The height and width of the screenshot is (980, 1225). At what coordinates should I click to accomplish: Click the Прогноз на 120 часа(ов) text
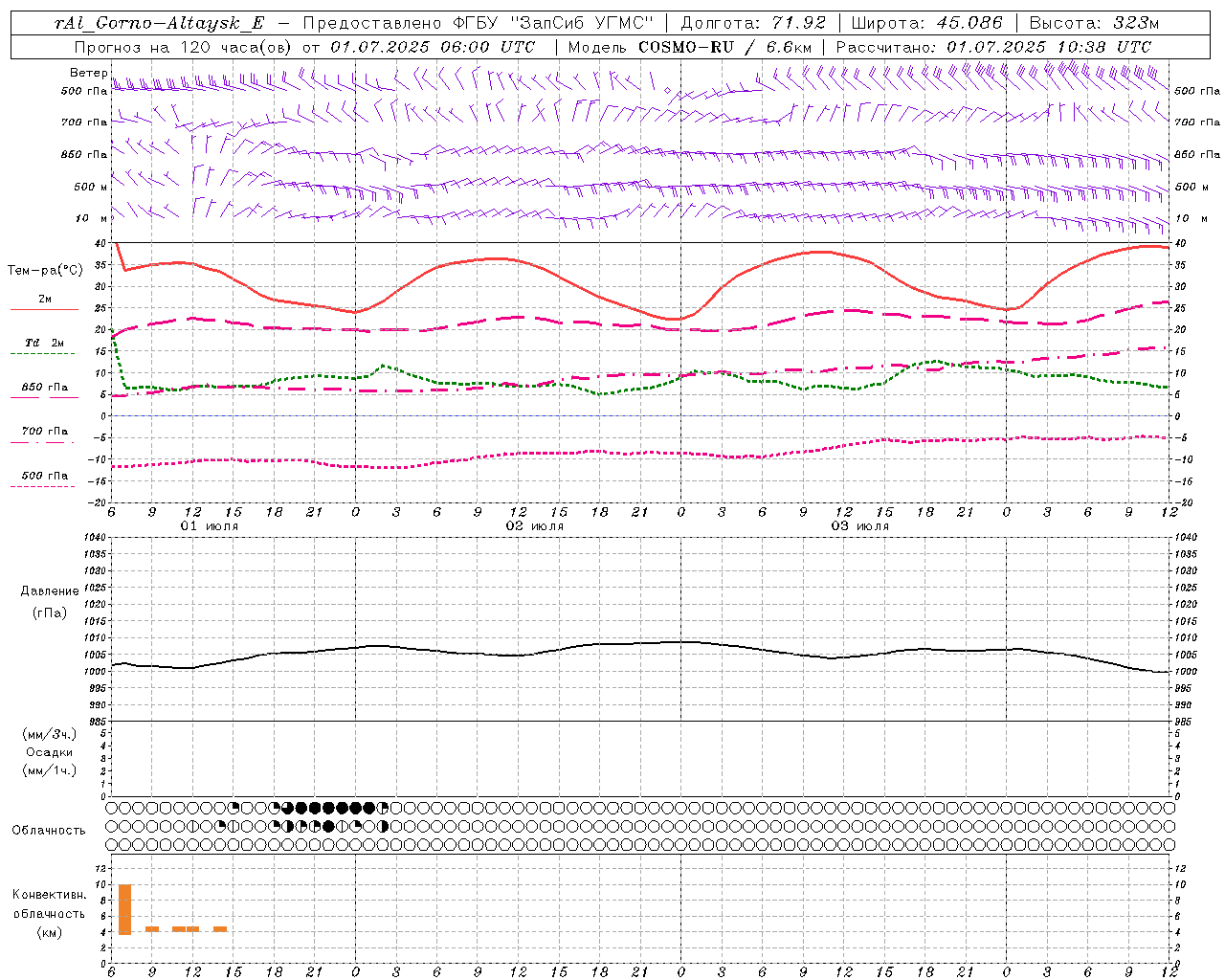pos(185,47)
